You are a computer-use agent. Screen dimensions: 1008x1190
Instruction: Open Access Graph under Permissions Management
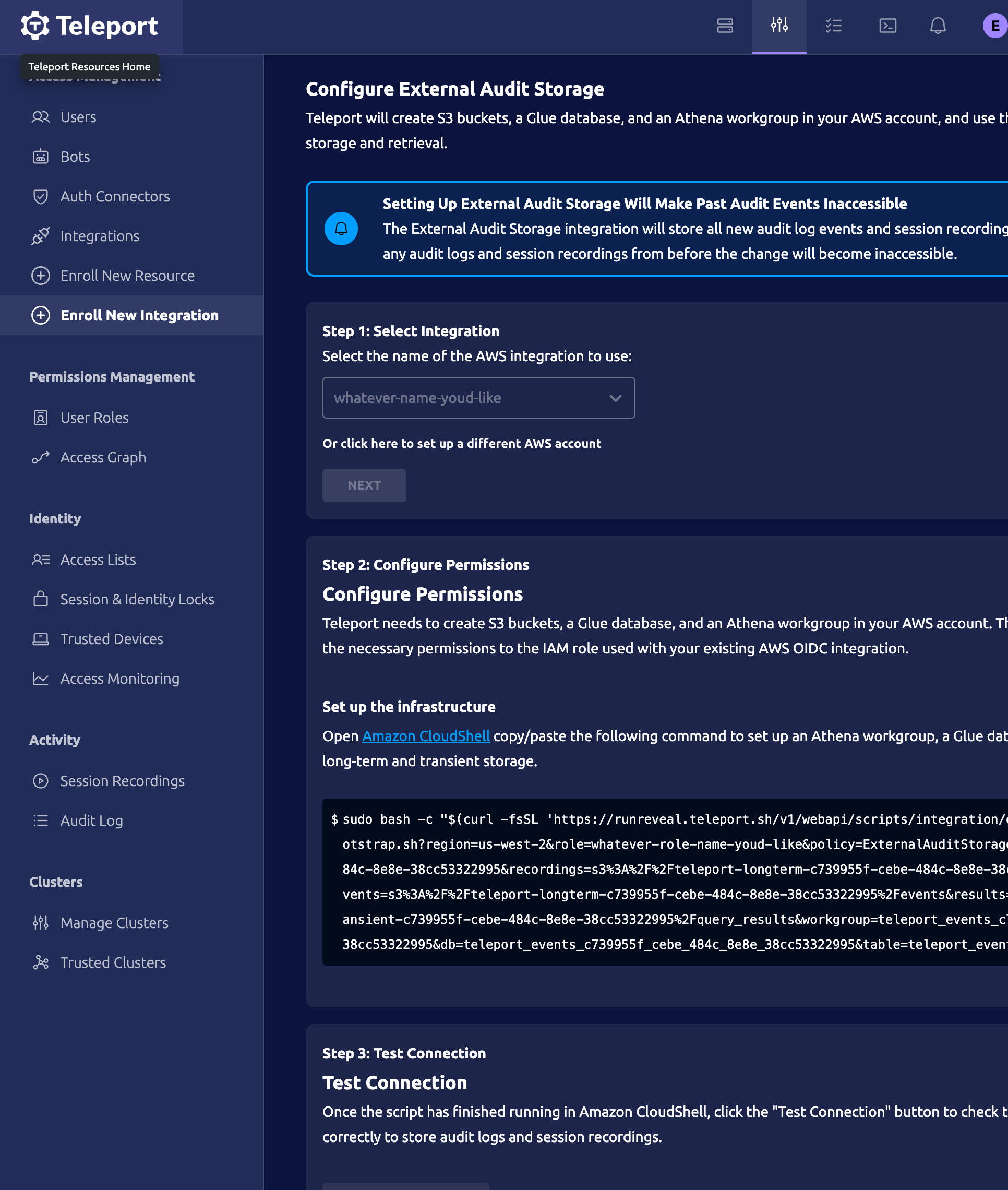103,457
